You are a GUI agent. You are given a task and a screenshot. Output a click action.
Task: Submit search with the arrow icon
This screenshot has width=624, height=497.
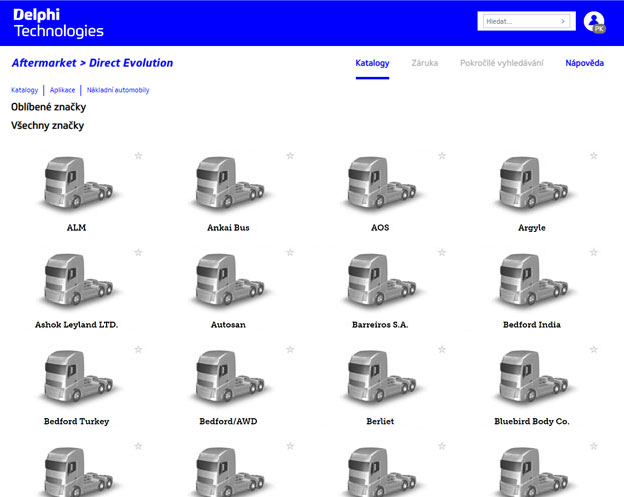563,21
